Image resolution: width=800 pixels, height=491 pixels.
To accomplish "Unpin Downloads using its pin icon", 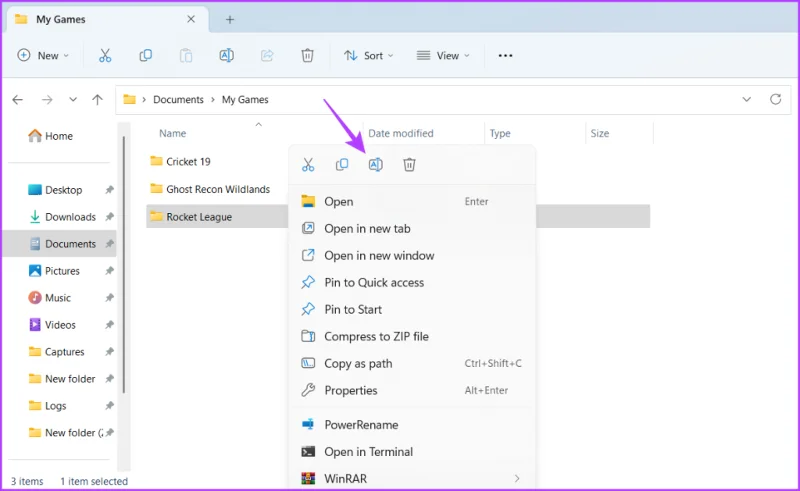I will 109,217.
